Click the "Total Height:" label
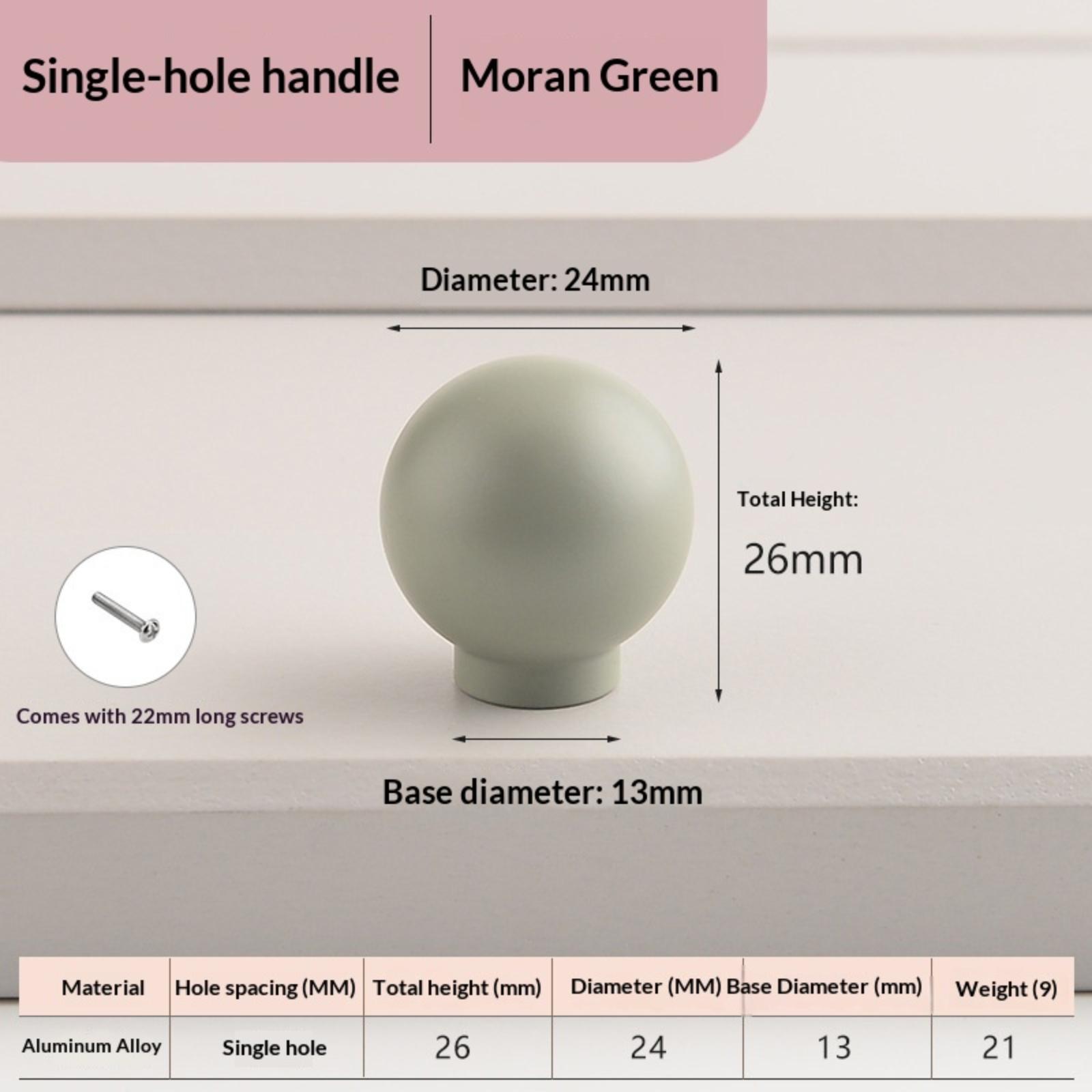1092x1092 pixels. point(797,499)
